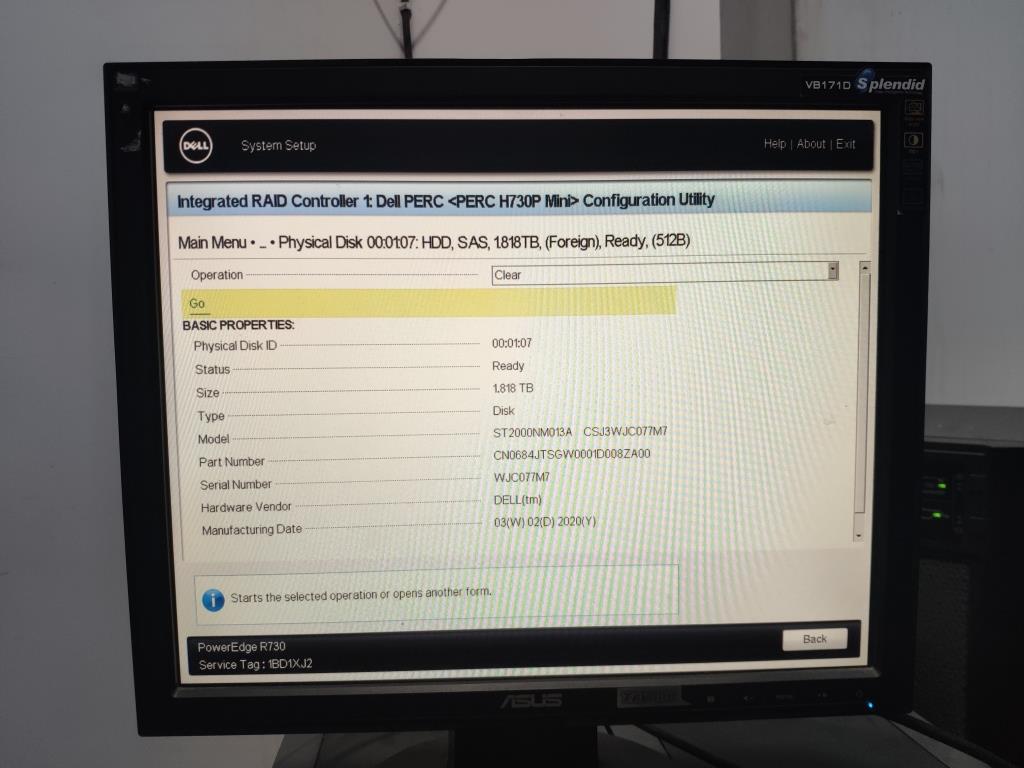Open the About page
1024x768 pixels.
coord(810,144)
